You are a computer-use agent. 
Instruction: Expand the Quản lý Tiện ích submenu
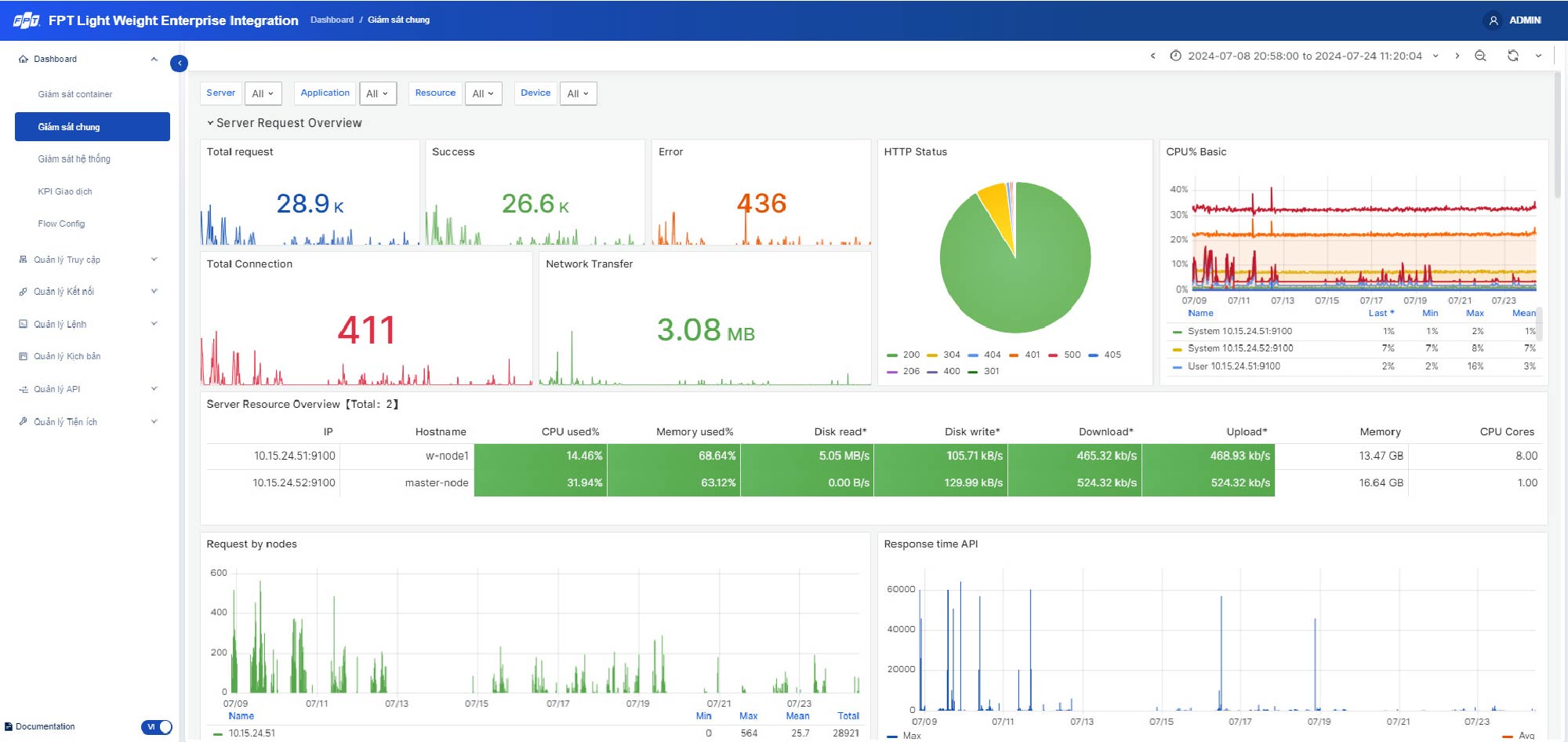point(154,421)
